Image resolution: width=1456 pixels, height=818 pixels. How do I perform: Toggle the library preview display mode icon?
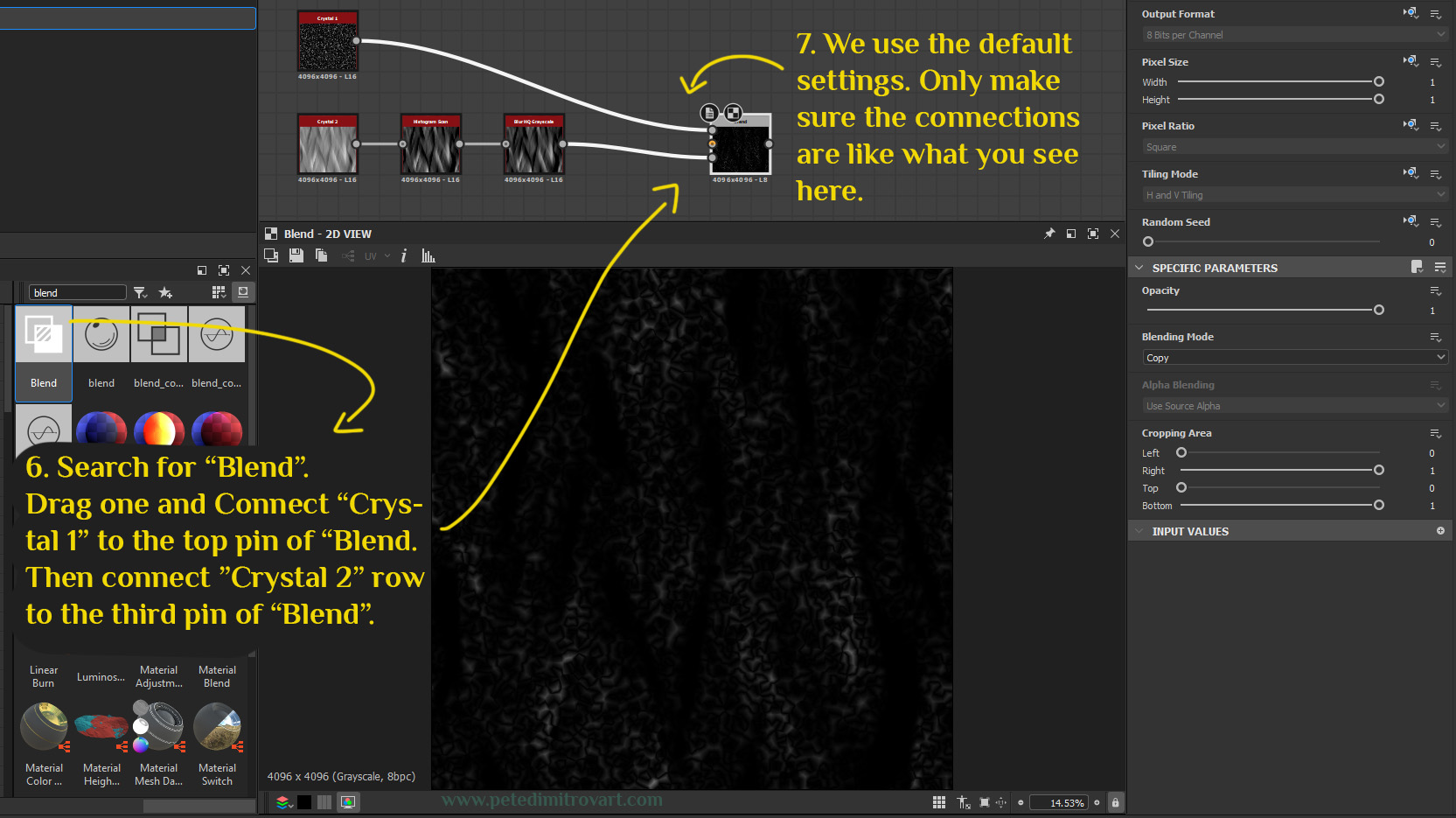pyautogui.click(x=243, y=292)
